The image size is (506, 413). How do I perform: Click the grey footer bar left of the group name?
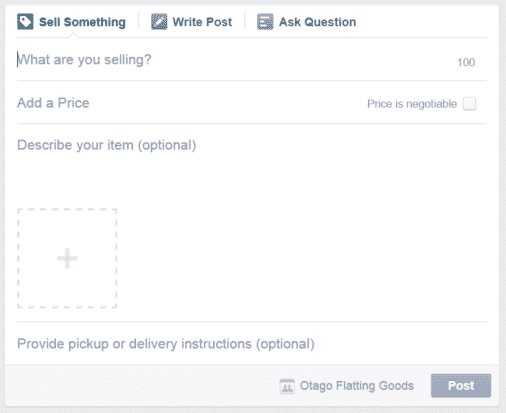point(142,386)
